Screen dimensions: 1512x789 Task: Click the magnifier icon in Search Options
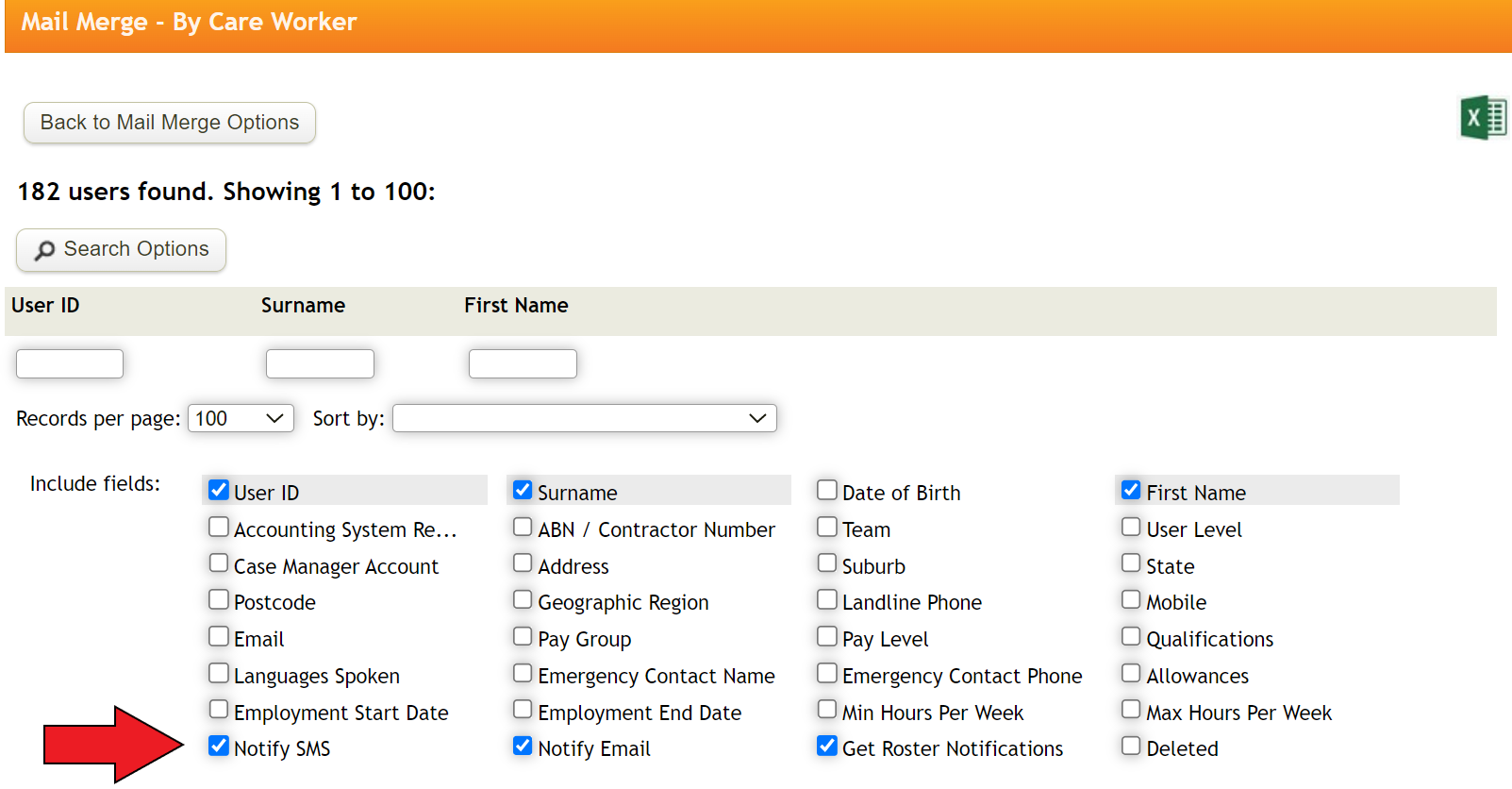[x=44, y=250]
